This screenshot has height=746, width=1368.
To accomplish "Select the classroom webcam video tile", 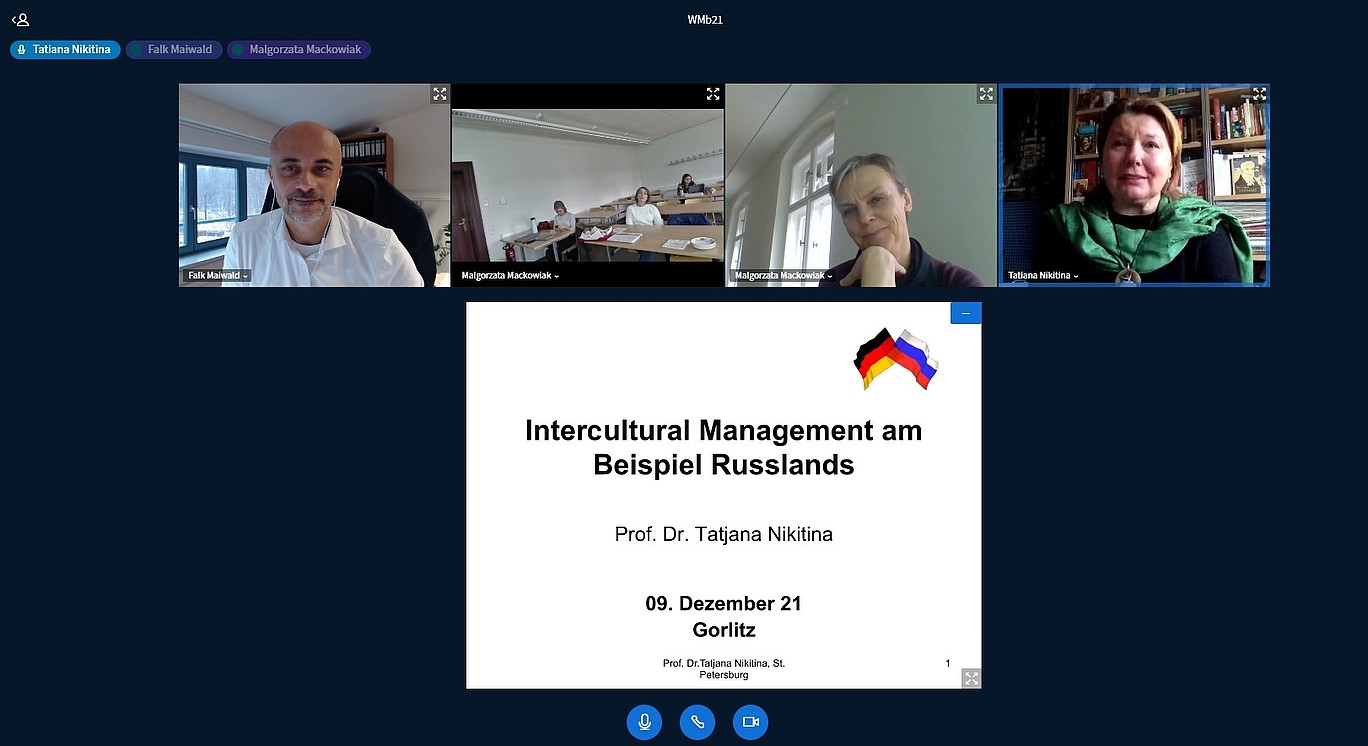I will pos(587,185).
